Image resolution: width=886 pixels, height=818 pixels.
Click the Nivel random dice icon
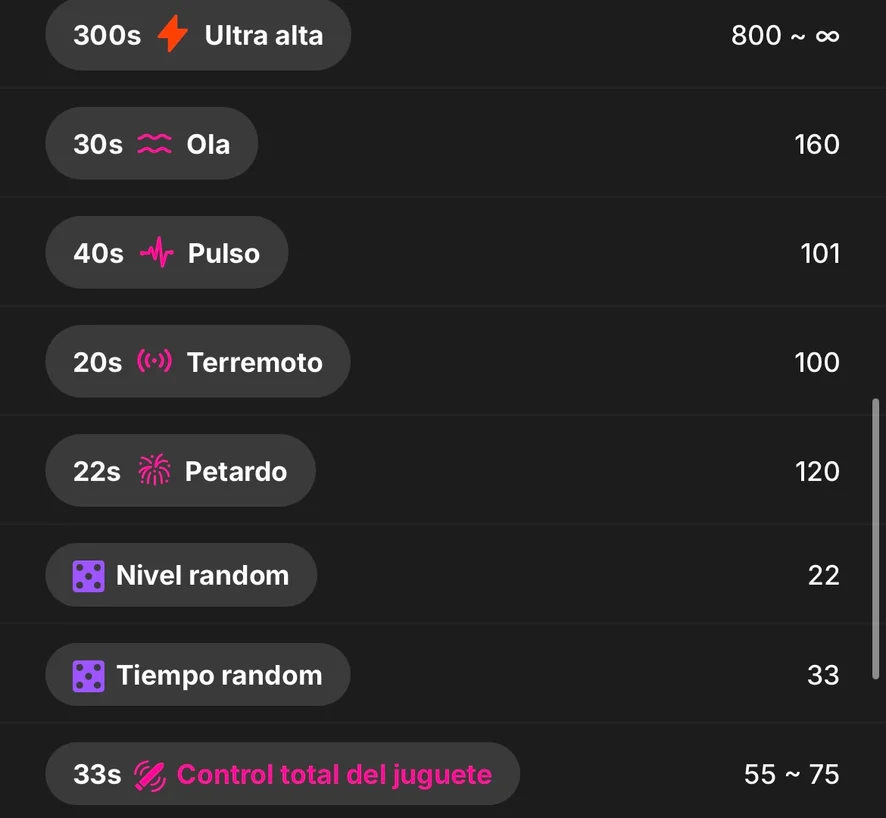(x=89, y=576)
